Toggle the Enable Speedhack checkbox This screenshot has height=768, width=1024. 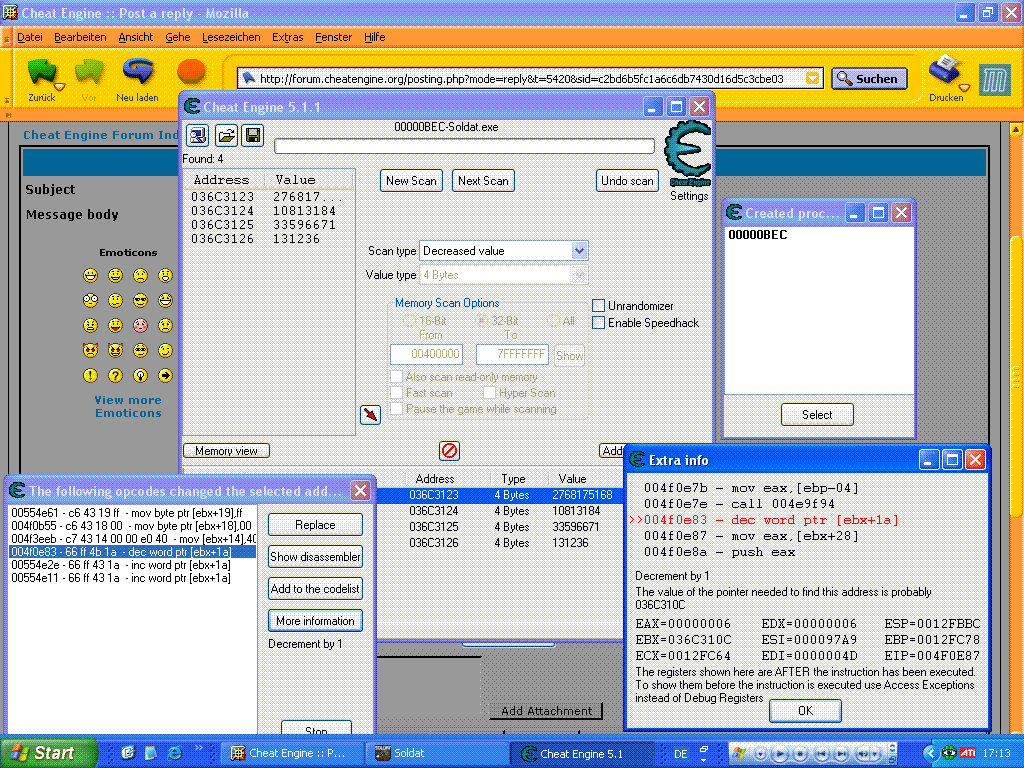599,323
